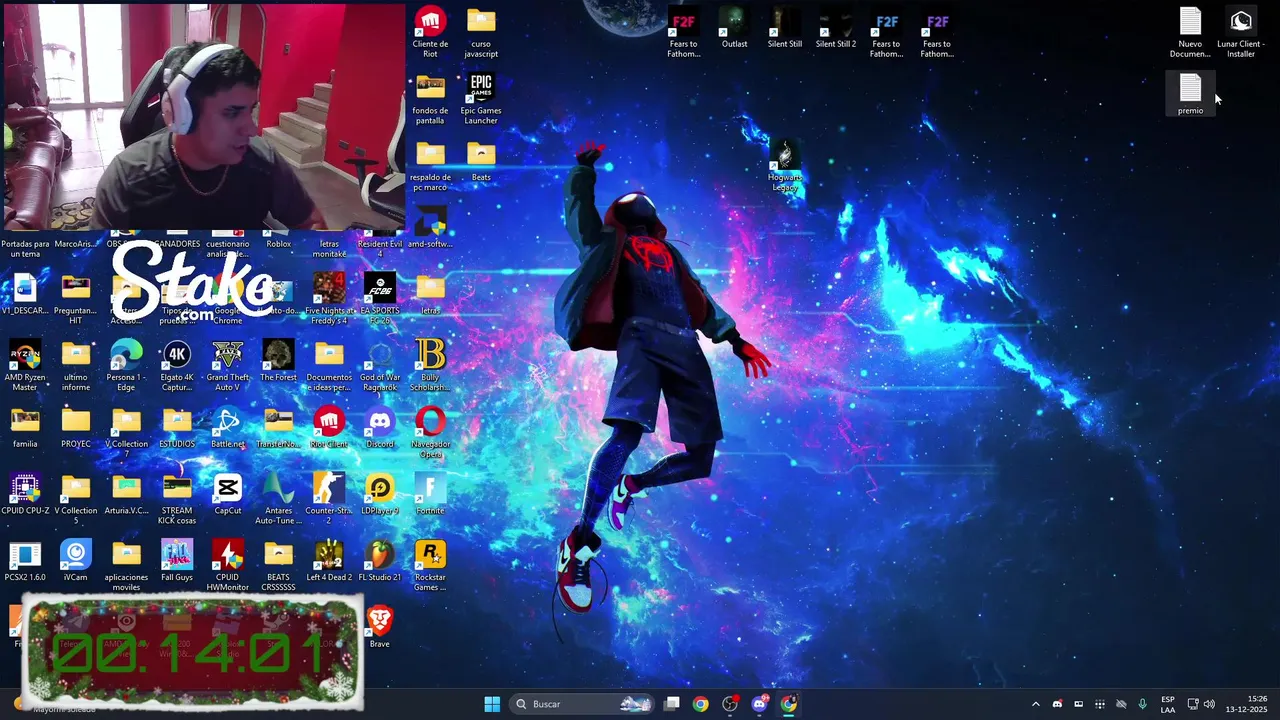Launch the Brave browser shortcut

click(x=380, y=628)
